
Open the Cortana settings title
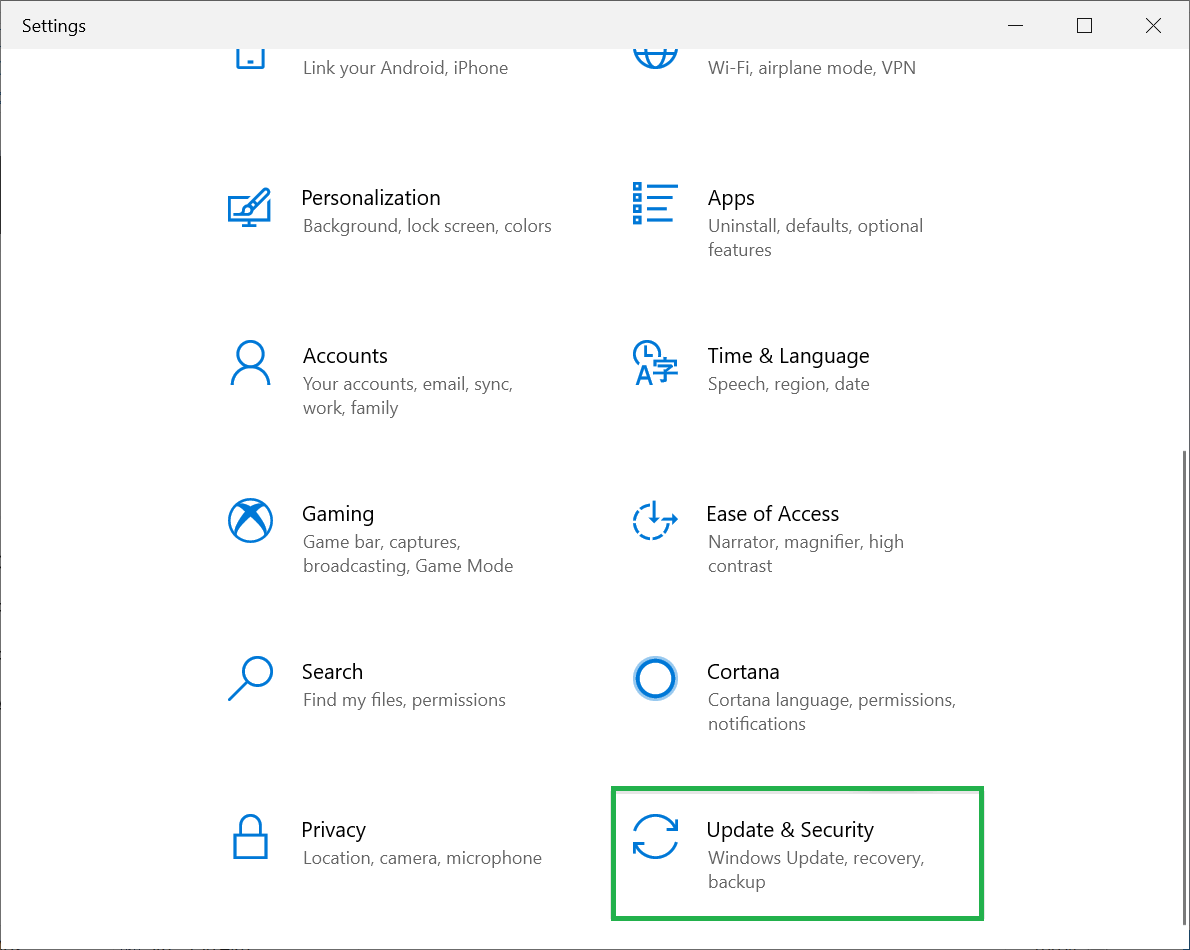coord(743,672)
